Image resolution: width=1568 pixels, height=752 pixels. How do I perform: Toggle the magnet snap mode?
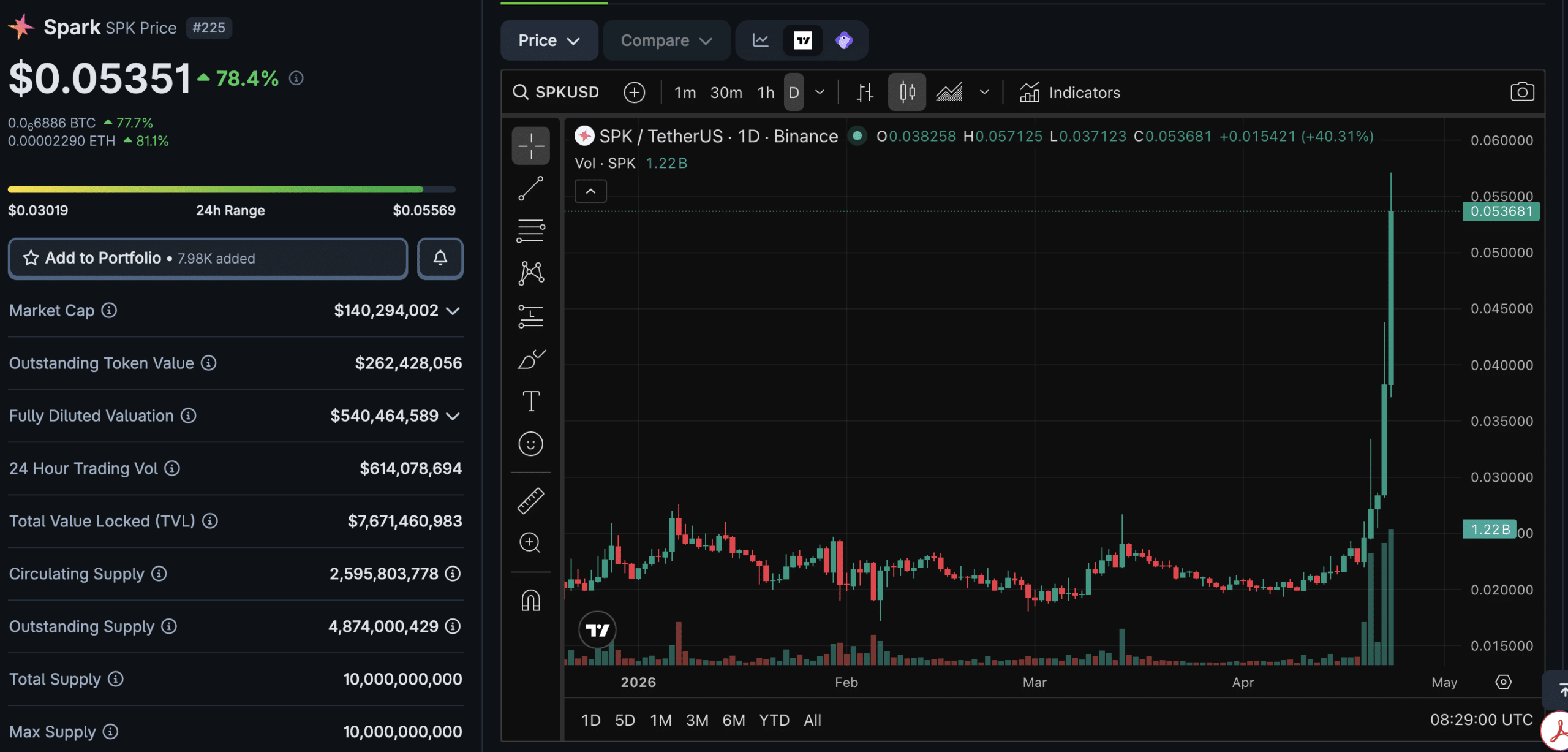530,600
